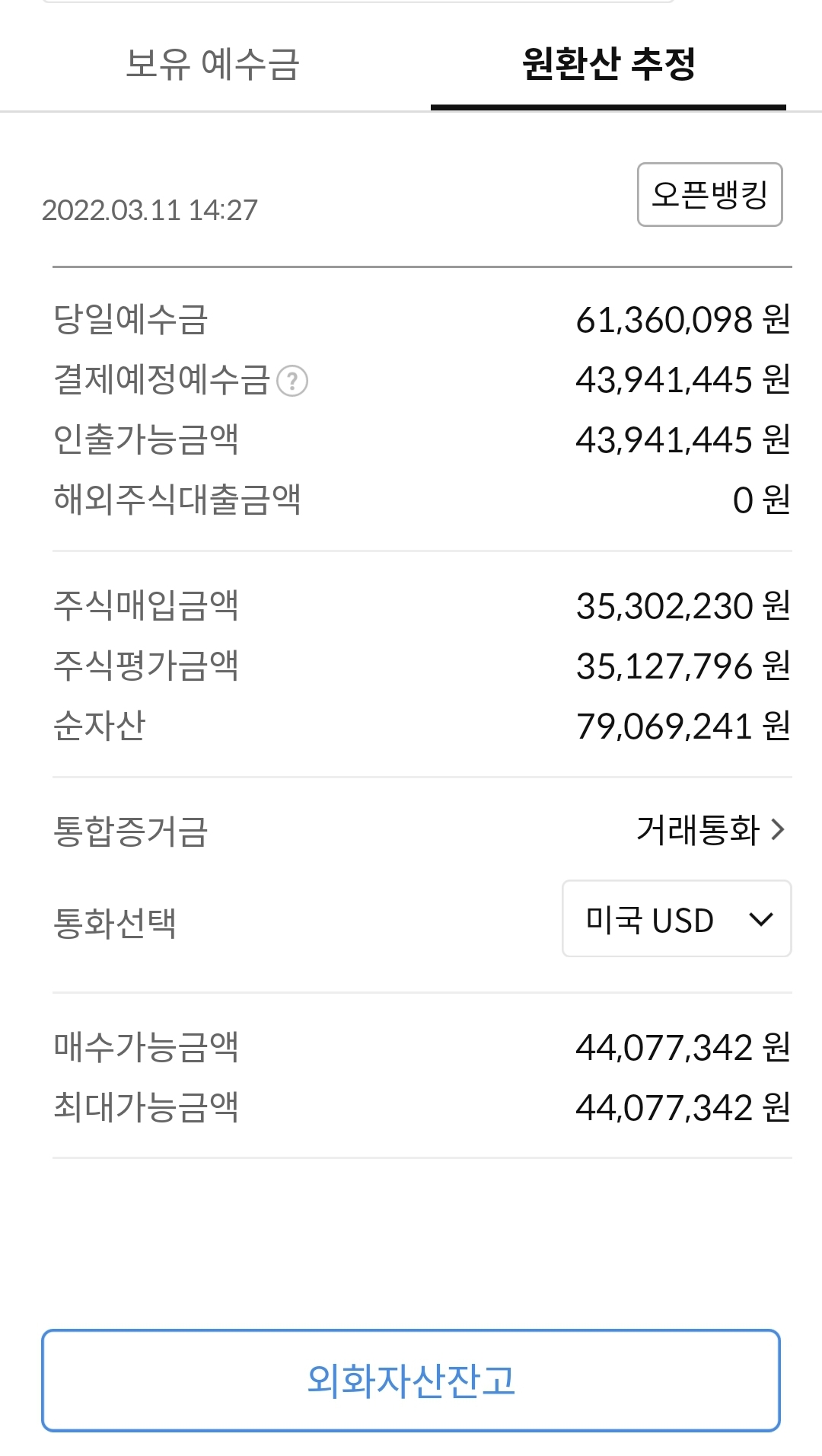The height and width of the screenshot is (1456, 822).
Task: Click the 2022.03.11 14:27 timestamp
Action: (150, 210)
